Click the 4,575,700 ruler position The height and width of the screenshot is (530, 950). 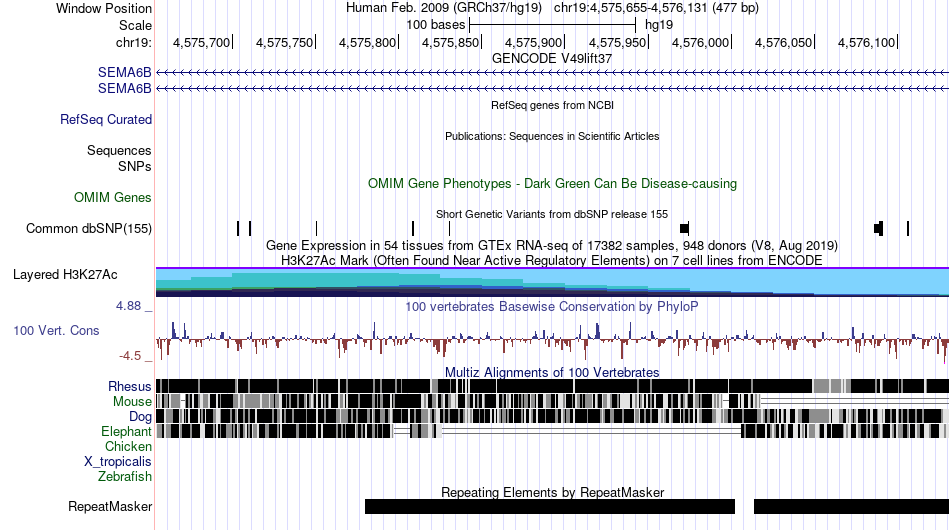202,42
